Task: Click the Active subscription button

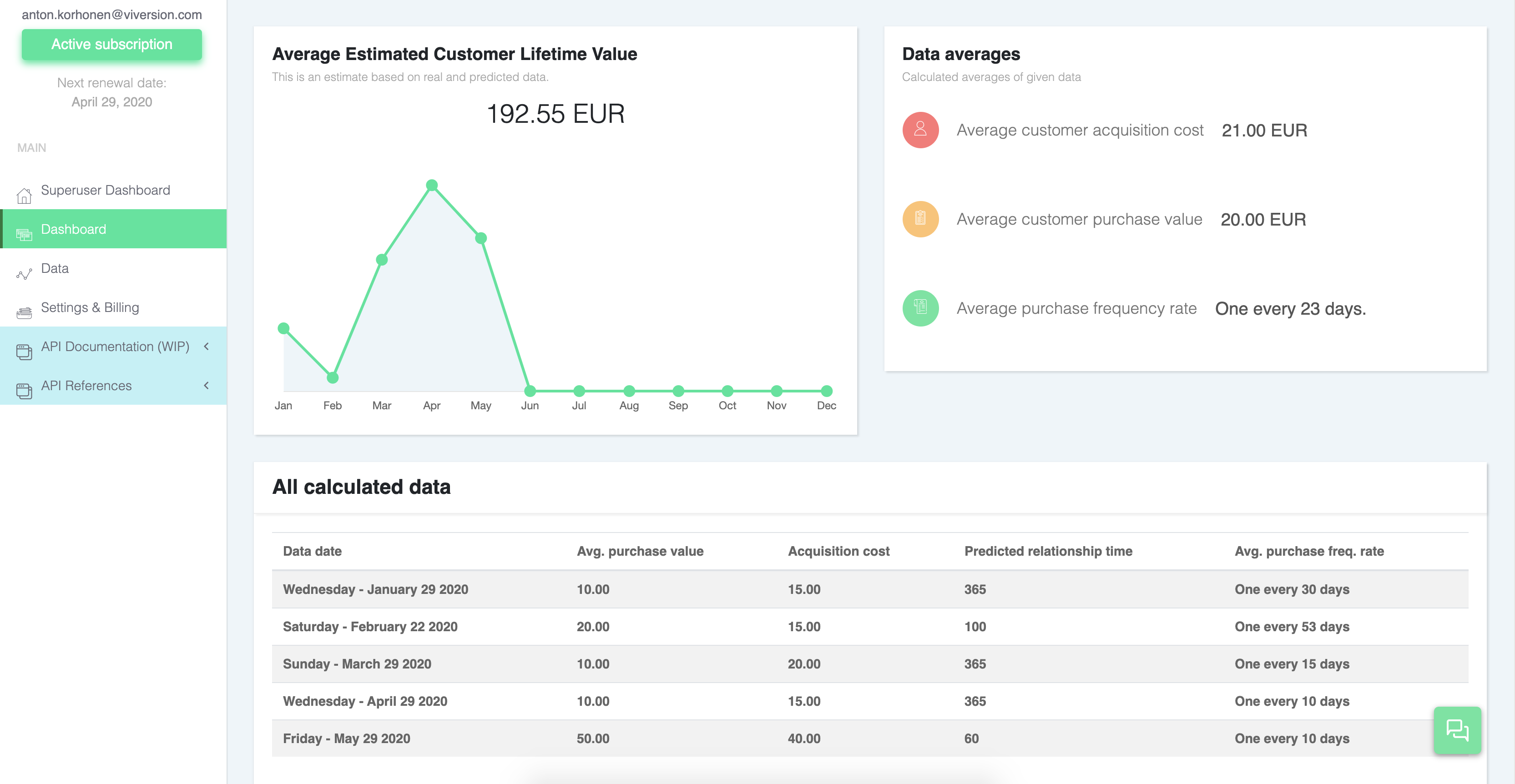Action: pyautogui.click(x=112, y=45)
